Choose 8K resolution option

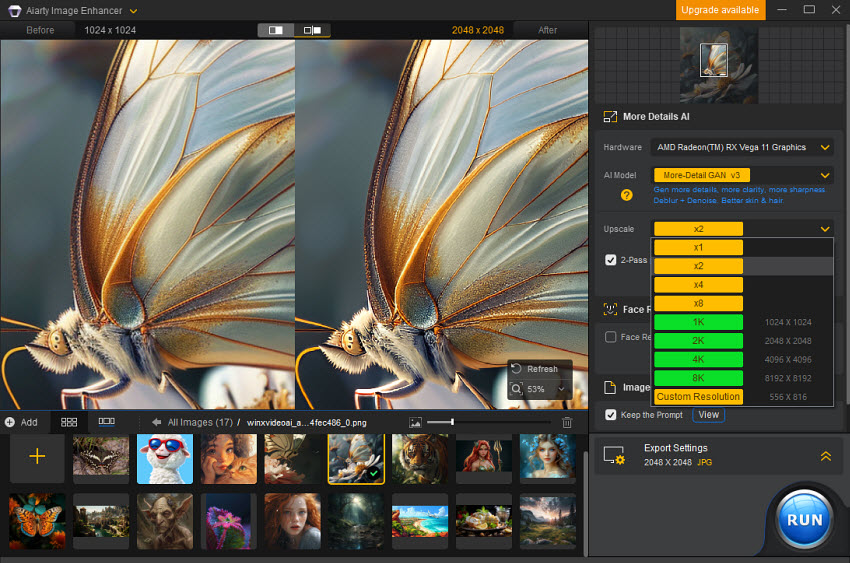[x=698, y=378]
